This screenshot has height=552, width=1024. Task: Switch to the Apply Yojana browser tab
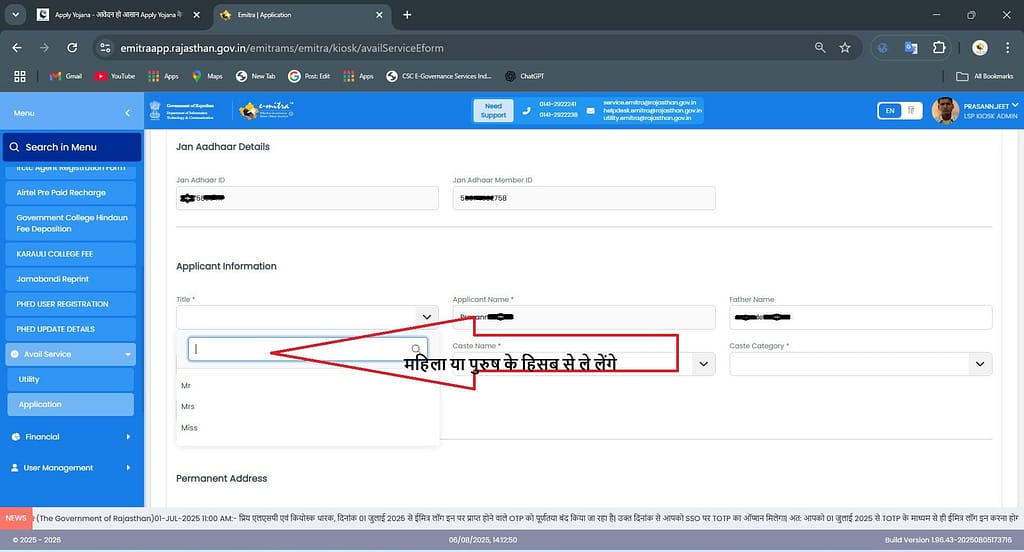click(x=118, y=14)
